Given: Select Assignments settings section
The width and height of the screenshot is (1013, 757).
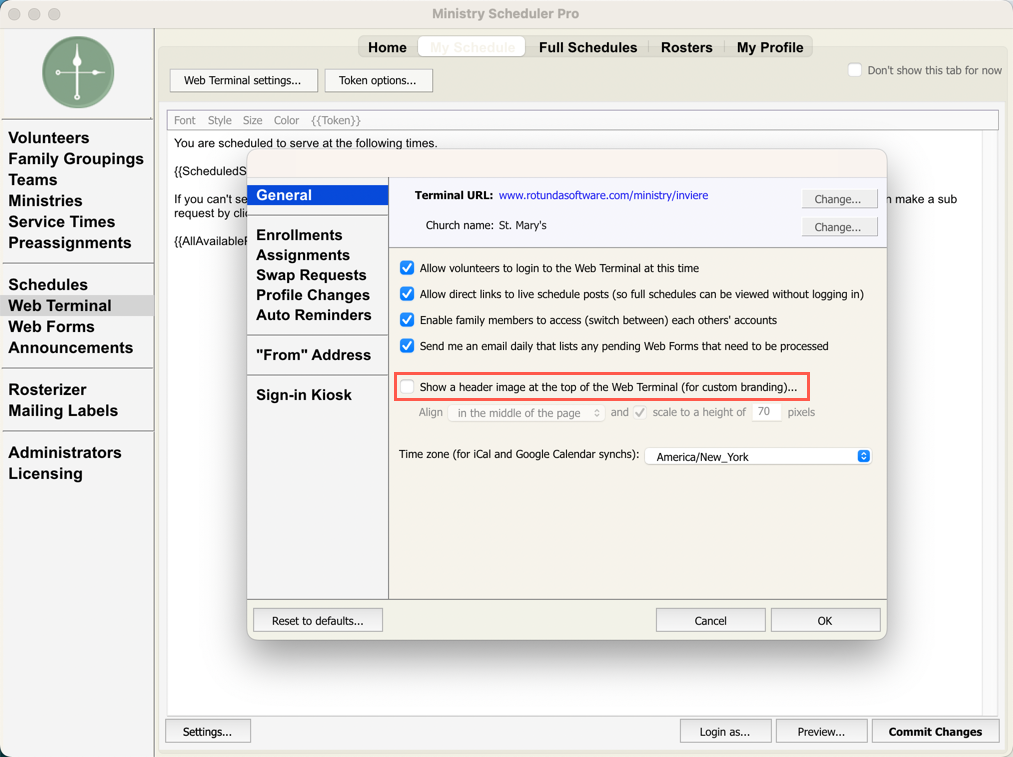Looking at the screenshot, I should point(303,255).
